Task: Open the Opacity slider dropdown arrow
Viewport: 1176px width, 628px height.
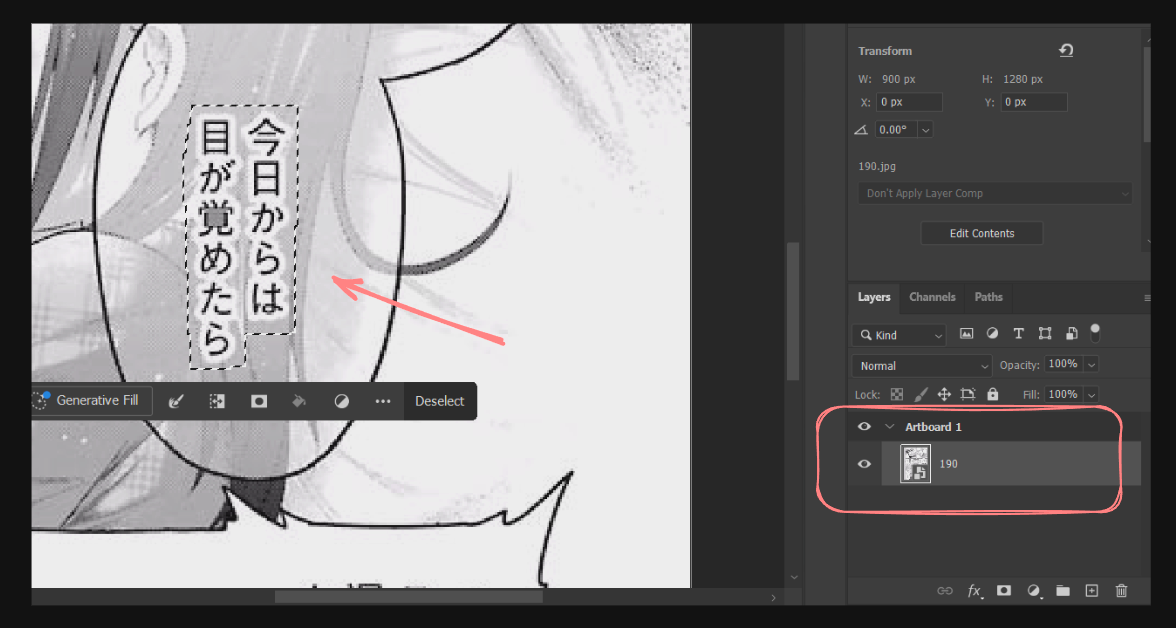Action: (x=1091, y=365)
